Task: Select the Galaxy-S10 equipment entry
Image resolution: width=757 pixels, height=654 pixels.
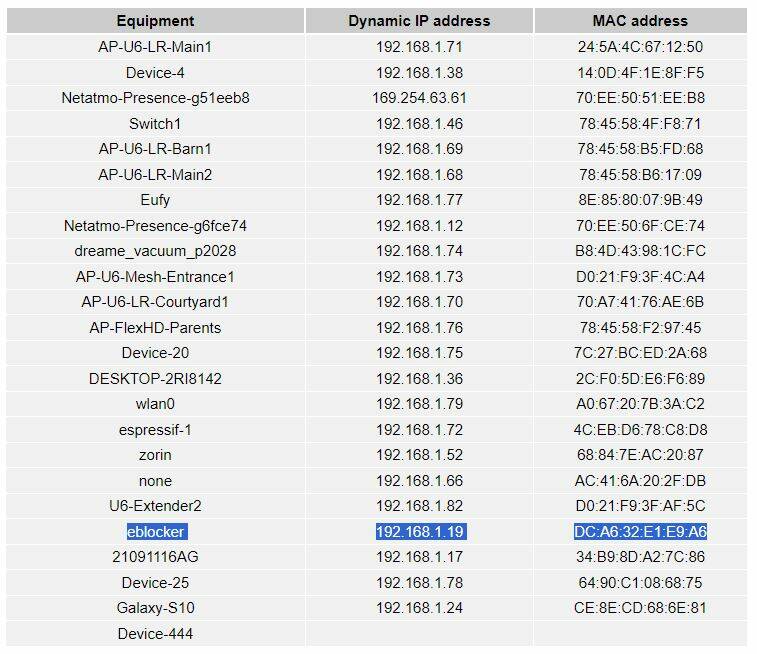Action: tap(155, 608)
